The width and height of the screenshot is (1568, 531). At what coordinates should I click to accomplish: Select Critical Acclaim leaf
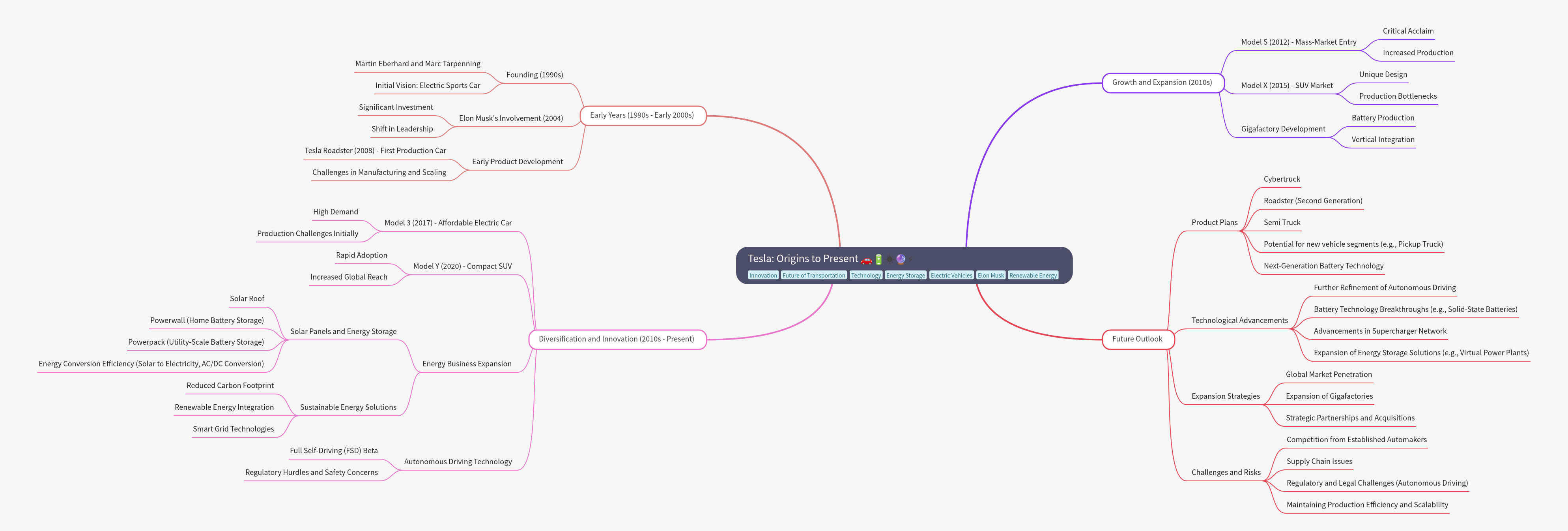(1408, 31)
